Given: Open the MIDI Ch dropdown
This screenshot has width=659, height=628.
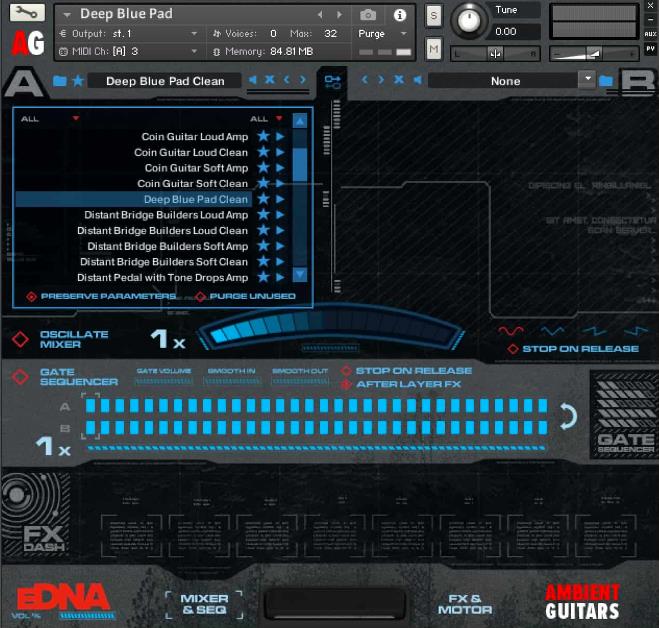Looking at the screenshot, I should 194,51.
